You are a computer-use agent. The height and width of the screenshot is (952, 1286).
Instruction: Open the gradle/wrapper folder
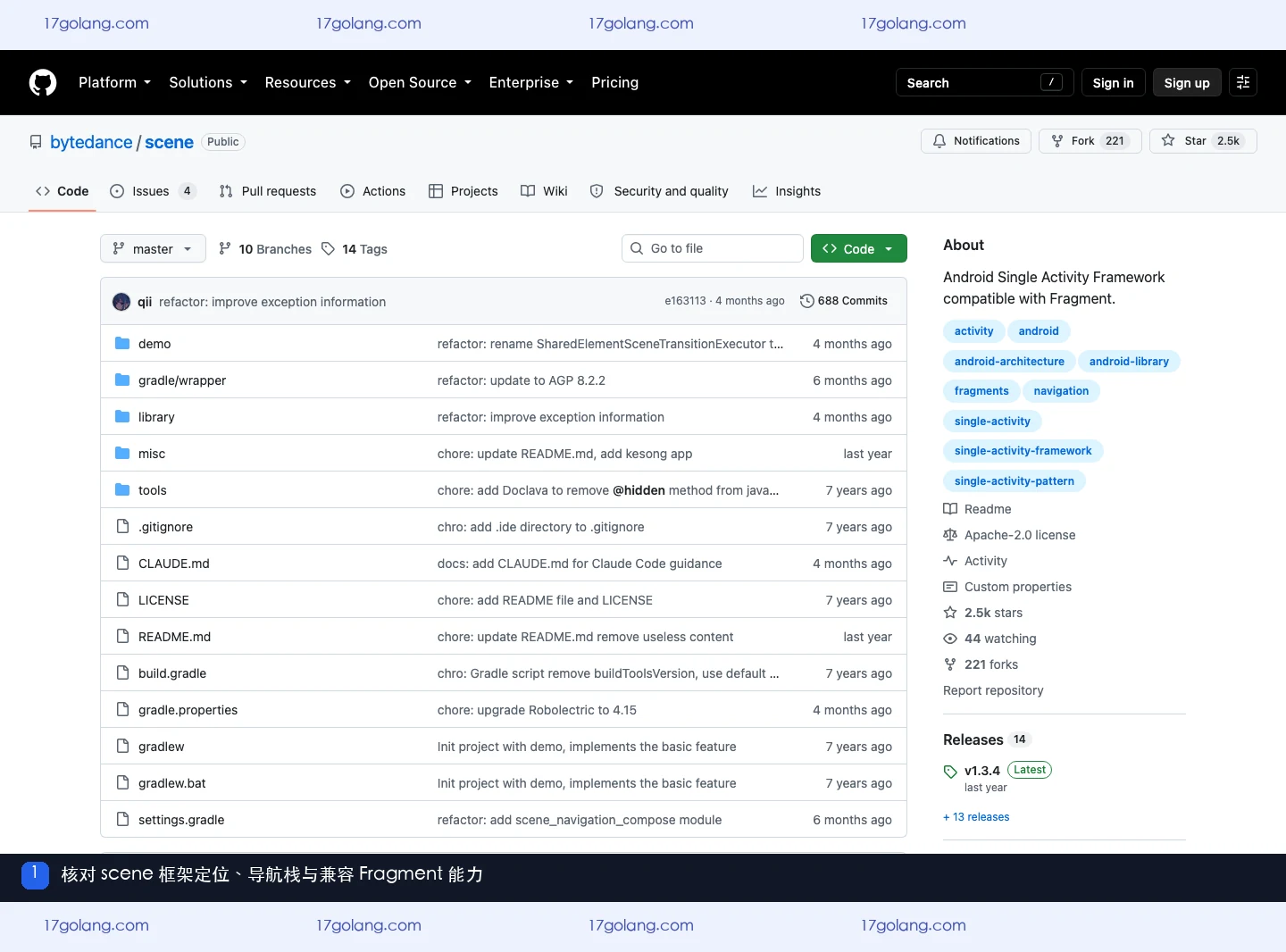pyautogui.click(x=182, y=380)
